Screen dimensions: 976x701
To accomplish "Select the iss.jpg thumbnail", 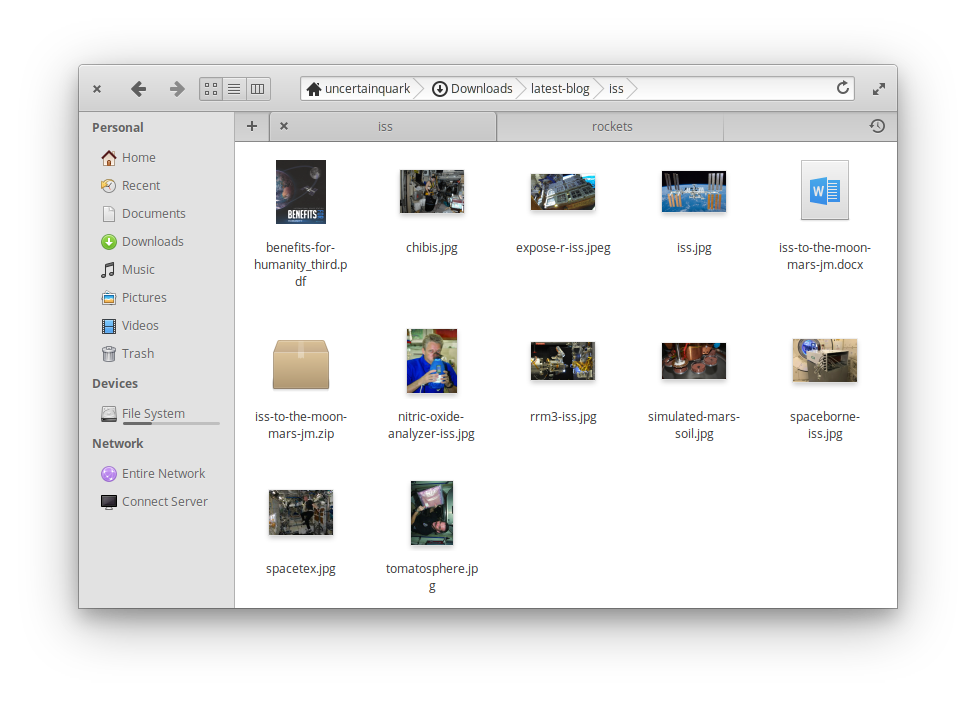I will click(x=694, y=191).
